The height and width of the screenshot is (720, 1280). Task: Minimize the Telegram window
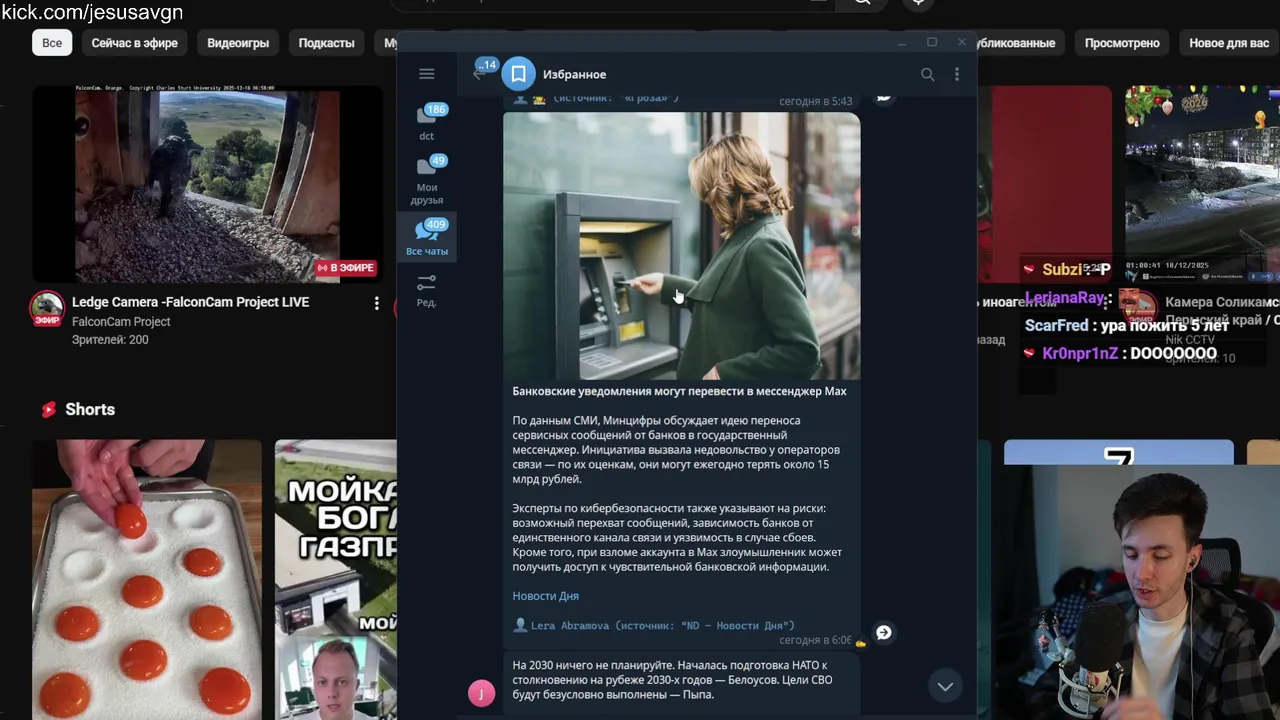[x=901, y=42]
